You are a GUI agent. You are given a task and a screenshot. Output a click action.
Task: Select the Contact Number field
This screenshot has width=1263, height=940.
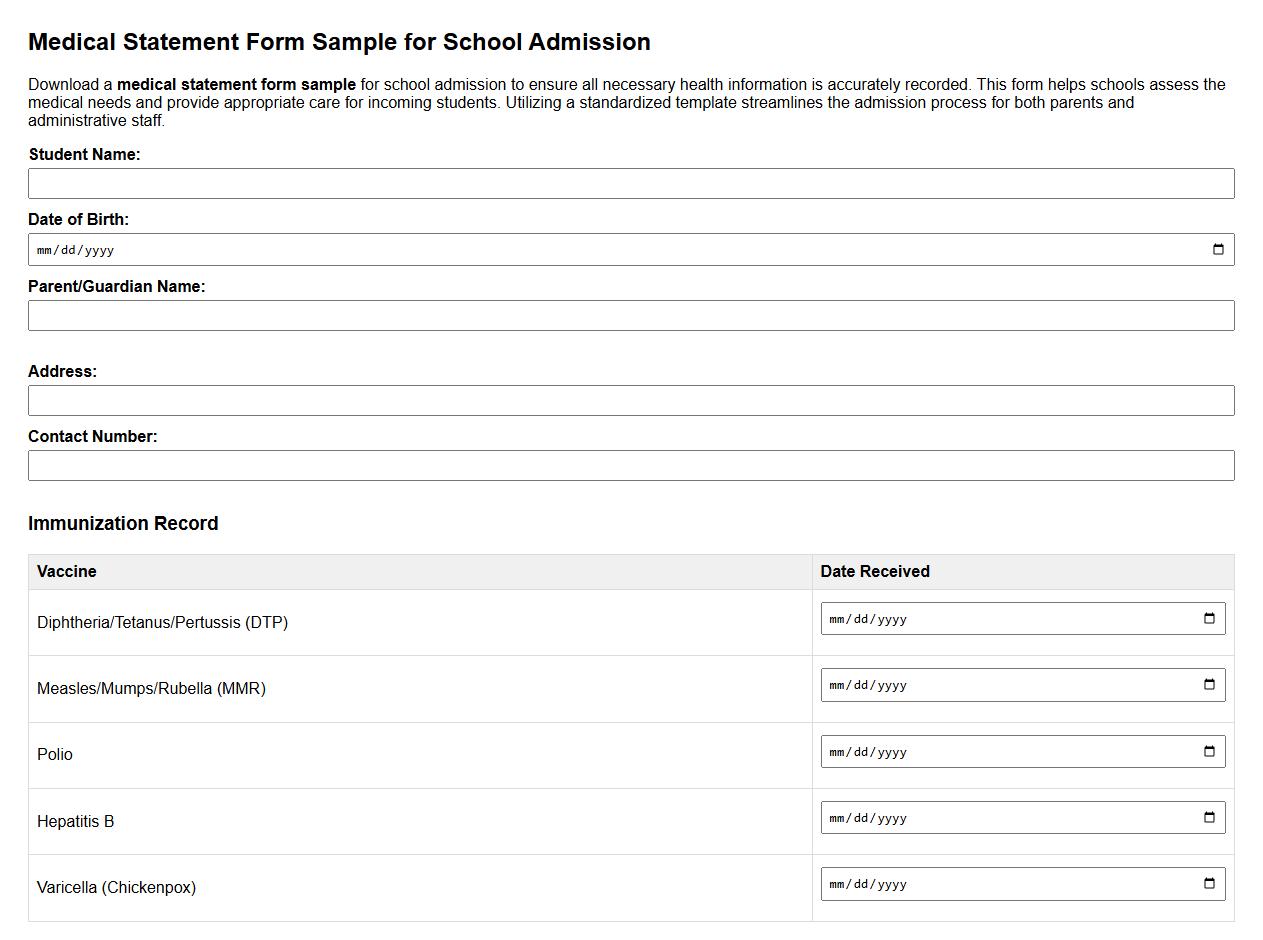coord(630,465)
